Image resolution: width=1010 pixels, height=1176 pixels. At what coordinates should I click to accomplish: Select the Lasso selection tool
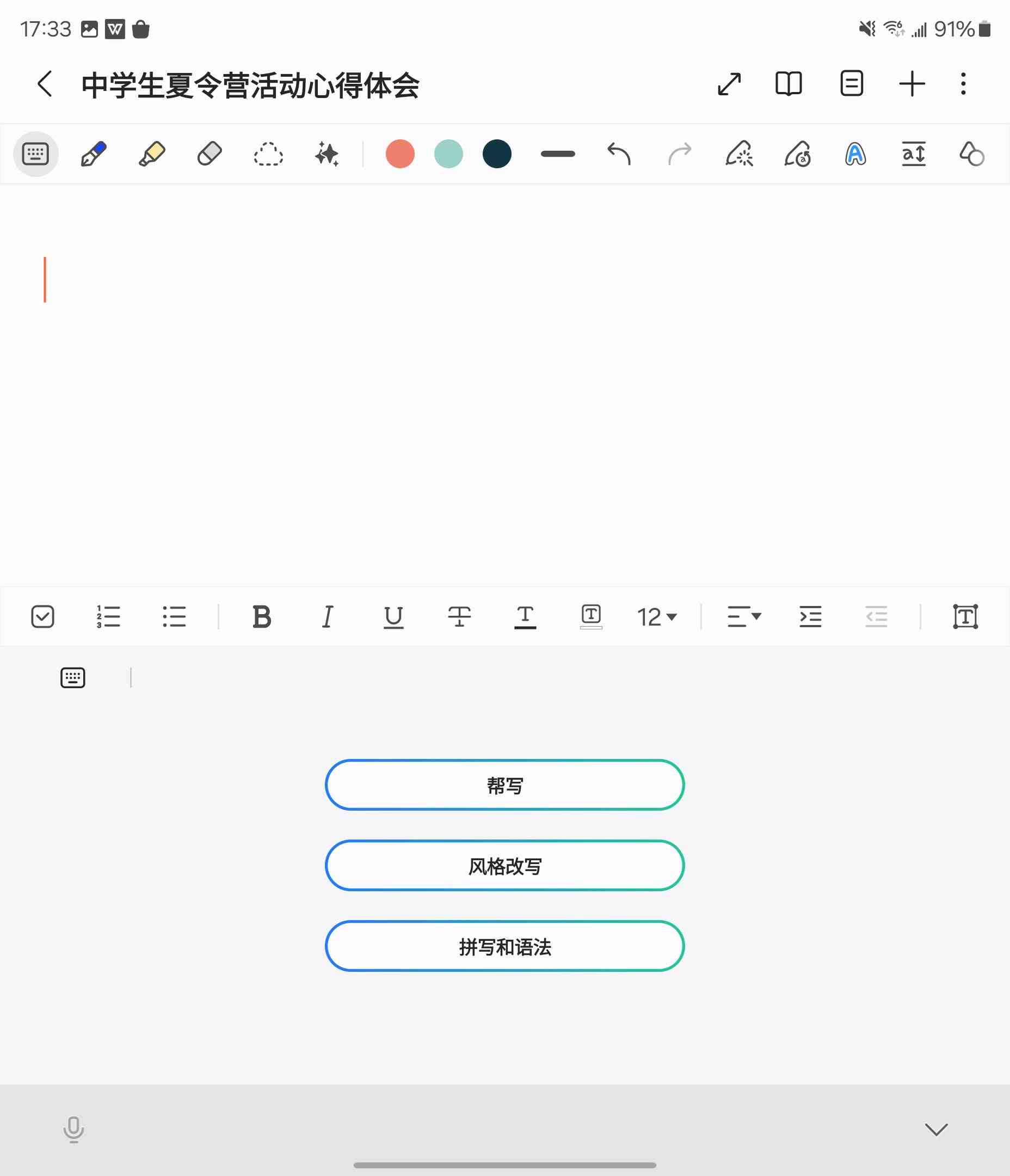click(x=268, y=154)
